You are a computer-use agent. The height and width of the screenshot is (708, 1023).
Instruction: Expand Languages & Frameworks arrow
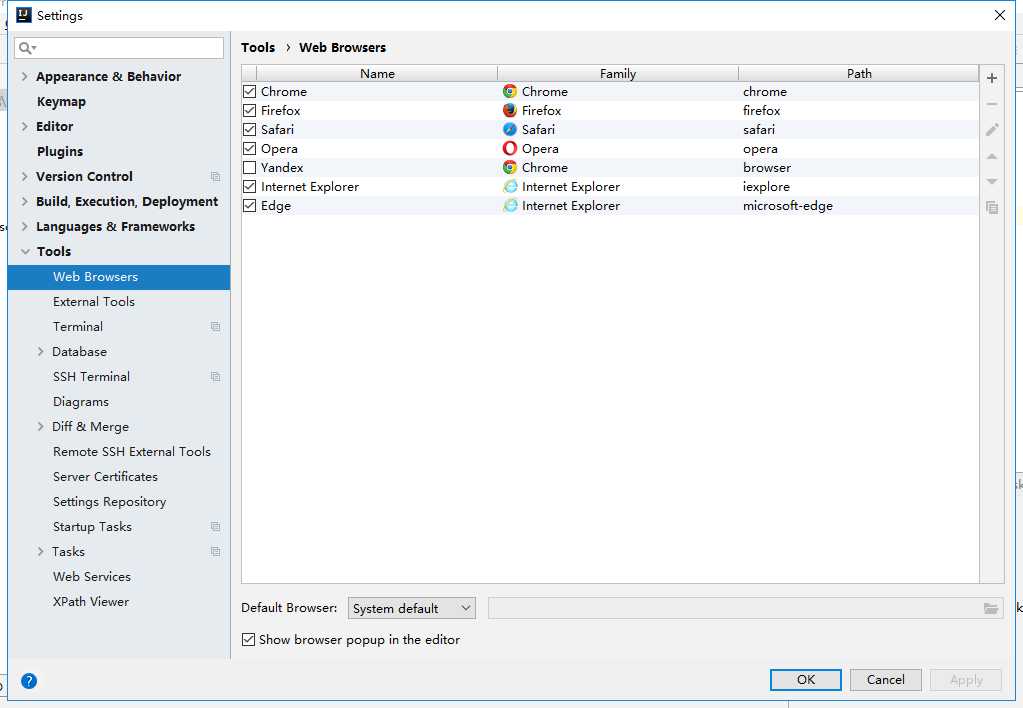pyautogui.click(x=24, y=226)
